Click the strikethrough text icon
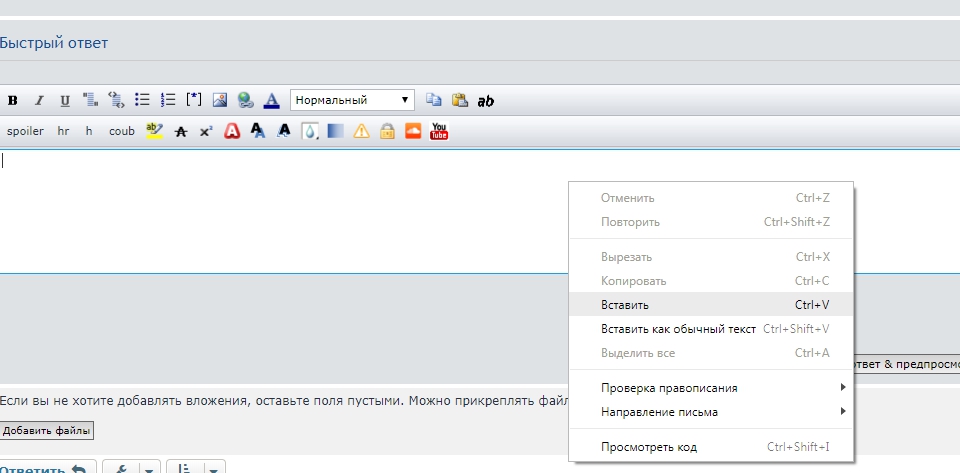The width and height of the screenshot is (960, 473). tap(181, 131)
